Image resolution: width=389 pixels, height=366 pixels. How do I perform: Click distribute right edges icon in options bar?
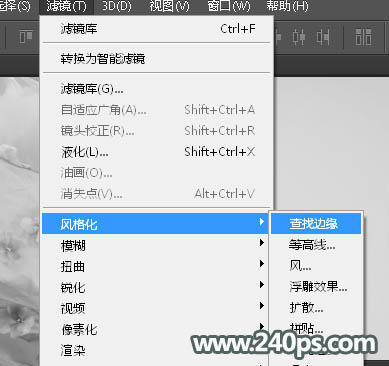point(323,36)
